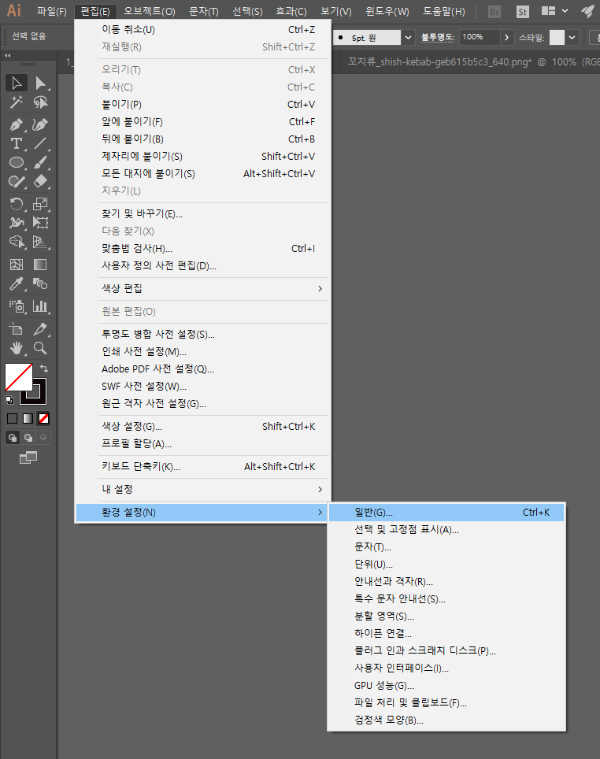Open the 파일(F) menu
The image size is (600, 759).
point(51,12)
